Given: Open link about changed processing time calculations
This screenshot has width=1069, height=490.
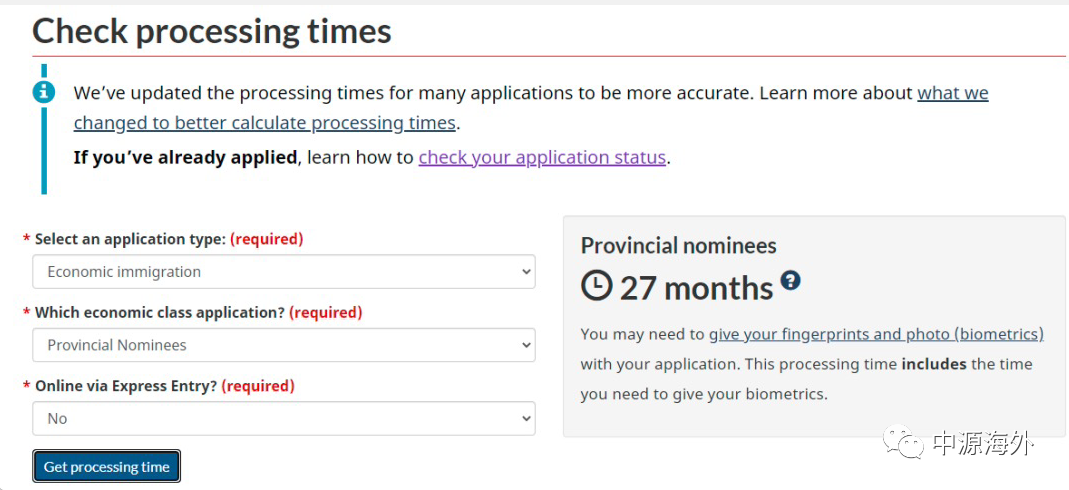Looking at the screenshot, I should tap(265, 123).
